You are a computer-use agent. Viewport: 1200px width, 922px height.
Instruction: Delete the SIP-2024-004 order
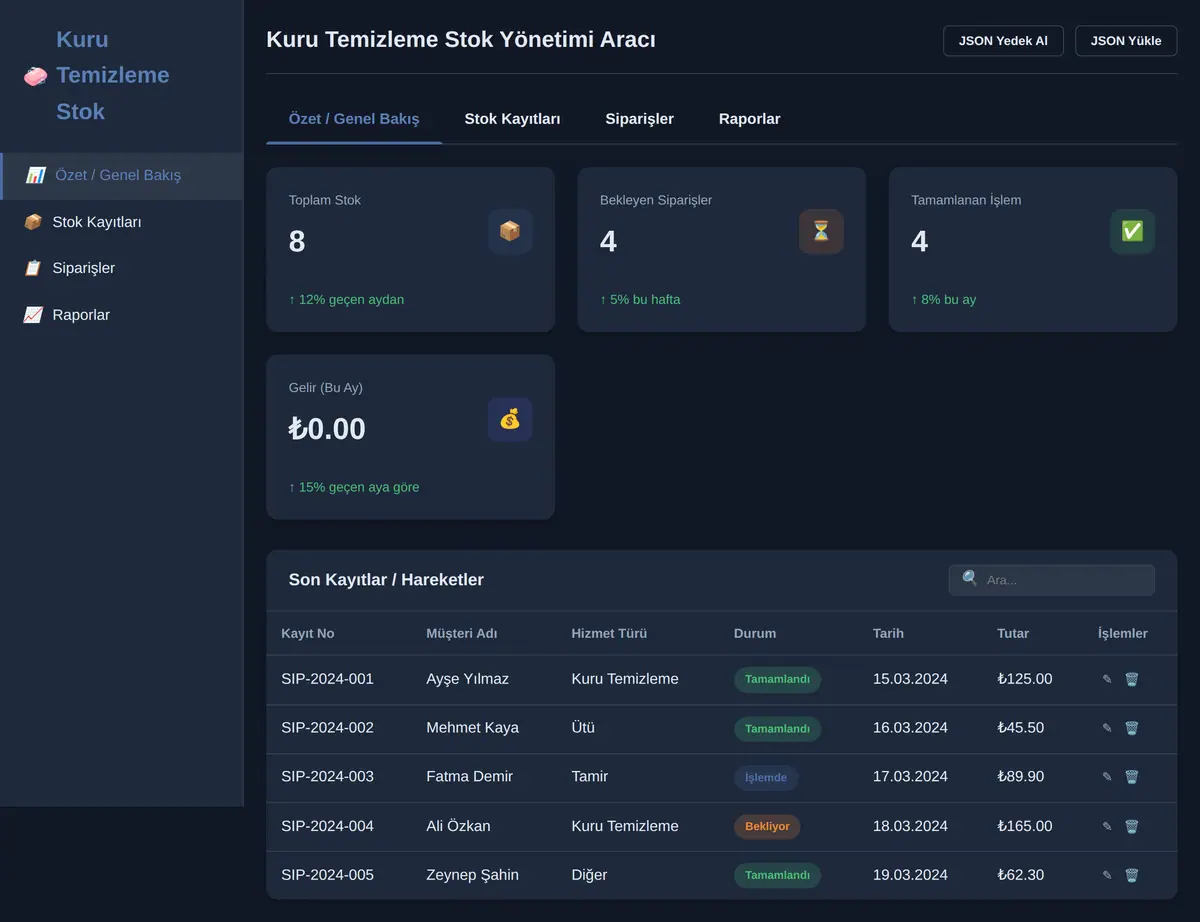[1132, 826]
